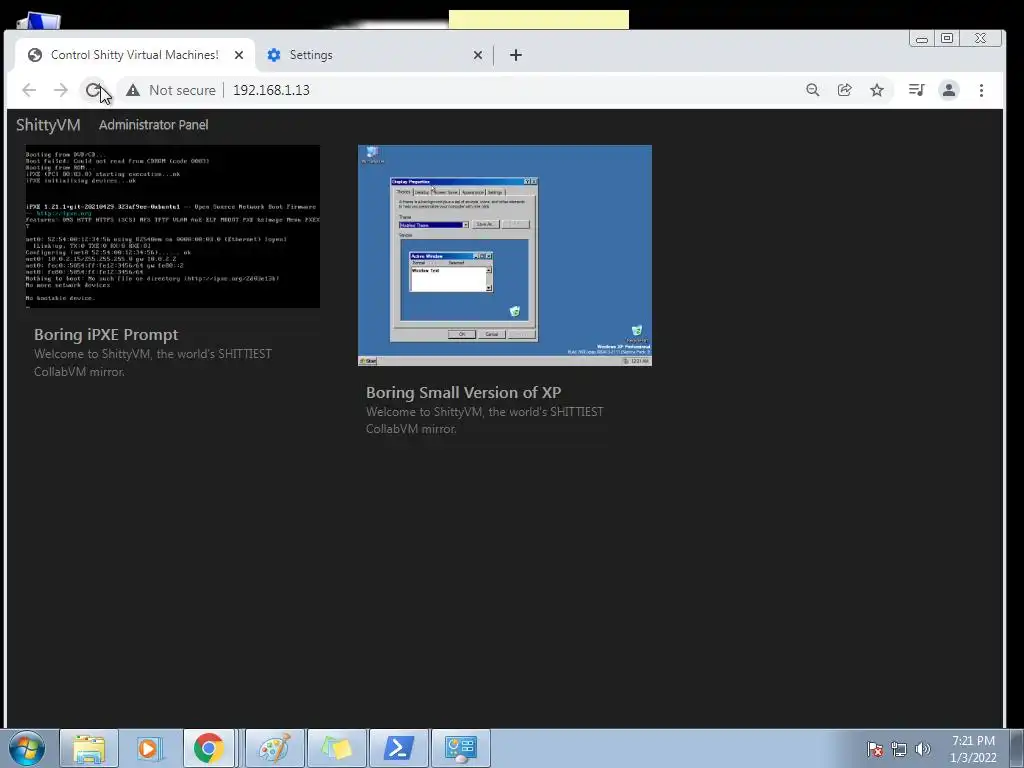Image resolution: width=1024 pixels, height=768 pixels.
Task: Click the XP card description starting "Welcome to ShittyVM"
Action: (x=485, y=420)
